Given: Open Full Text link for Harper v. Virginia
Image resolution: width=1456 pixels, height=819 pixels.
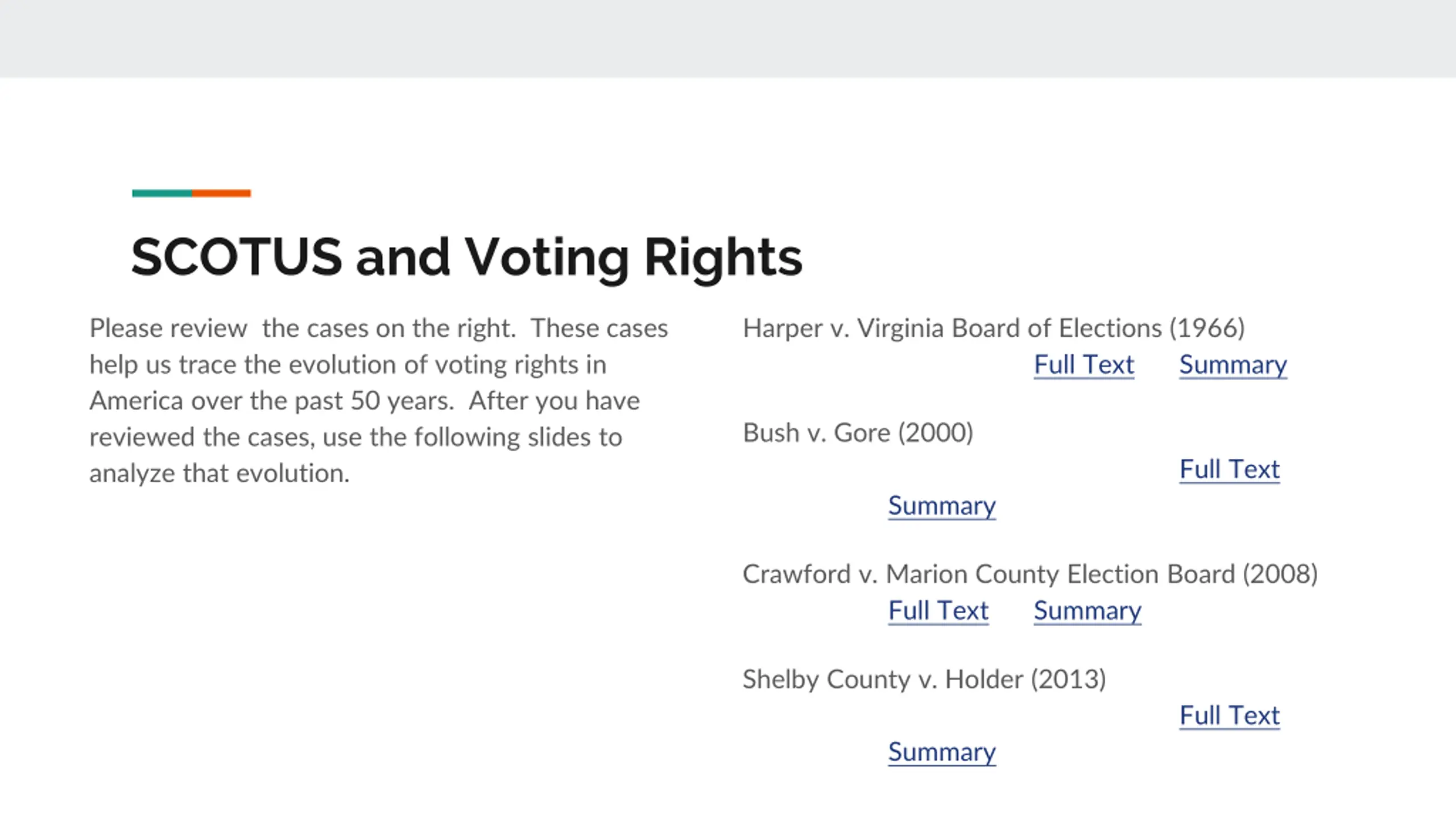Looking at the screenshot, I should 1084,365.
